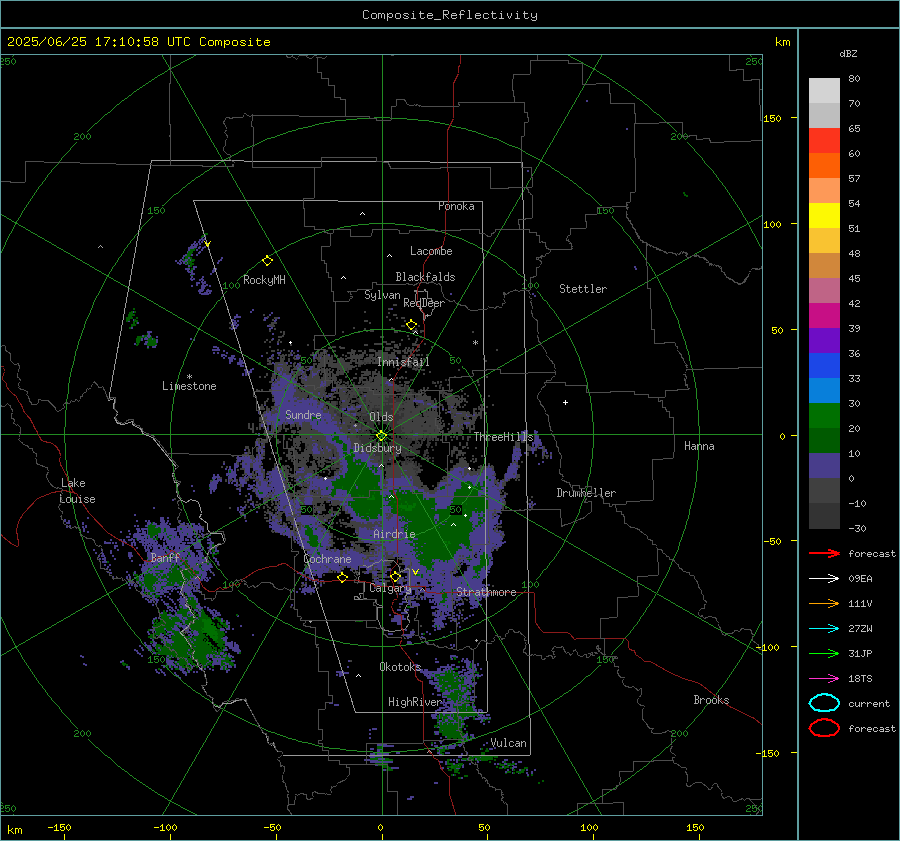Click the red 'forecast' ellipse in legend
900x841 pixels.
[x=824, y=728]
